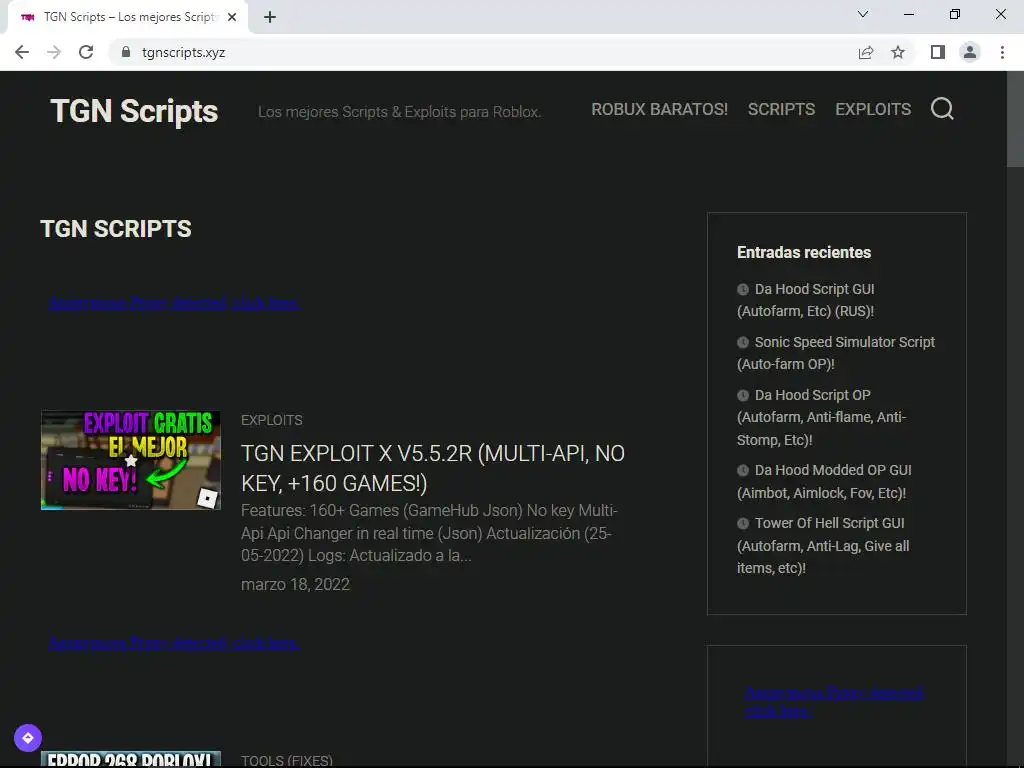1024x768 pixels.
Task: Click clock icon beside Da Hood Modded
Action: (x=743, y=470)
